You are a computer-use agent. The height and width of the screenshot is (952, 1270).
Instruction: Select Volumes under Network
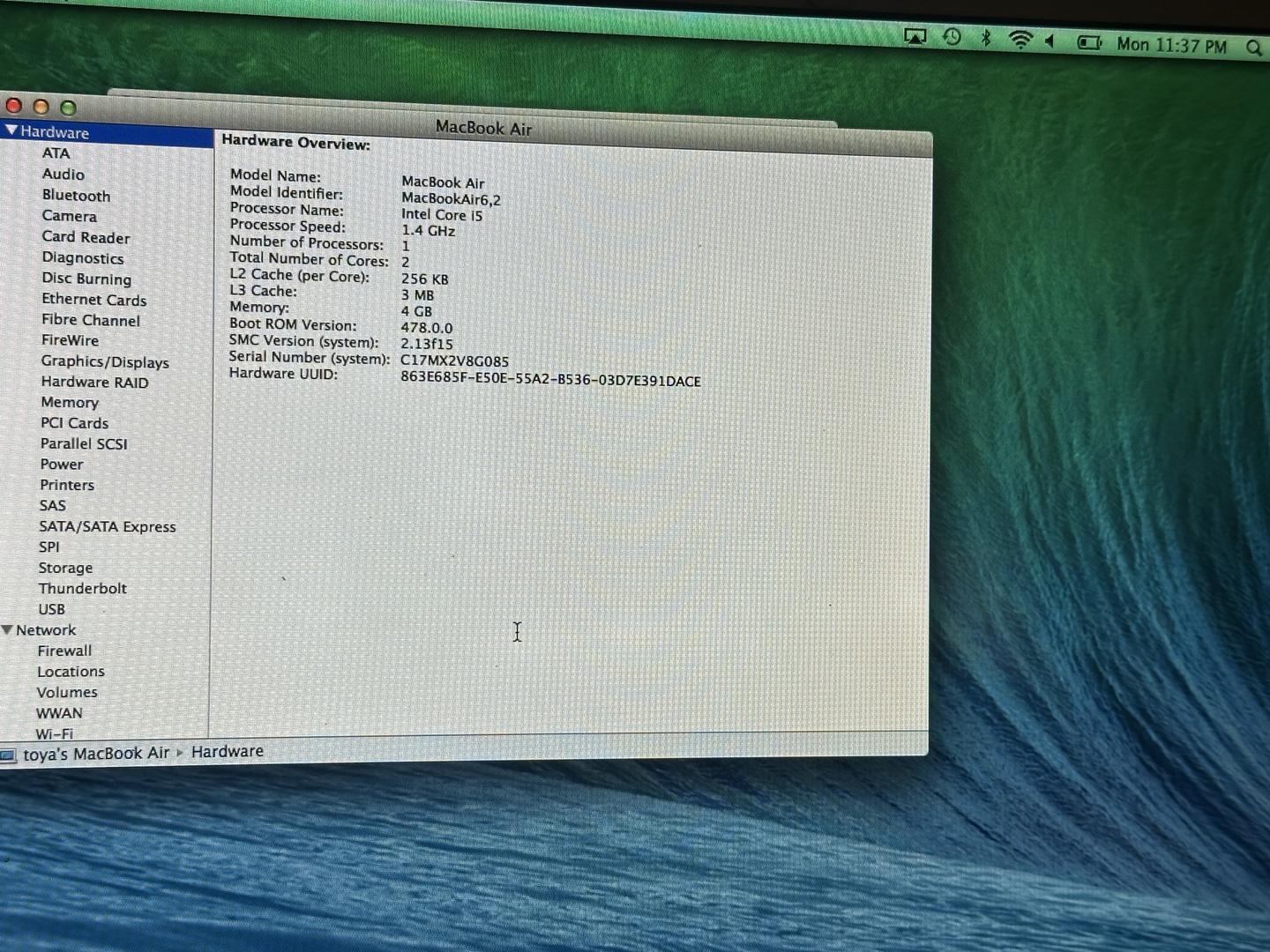pyautogui.click(x=67, y=692)
